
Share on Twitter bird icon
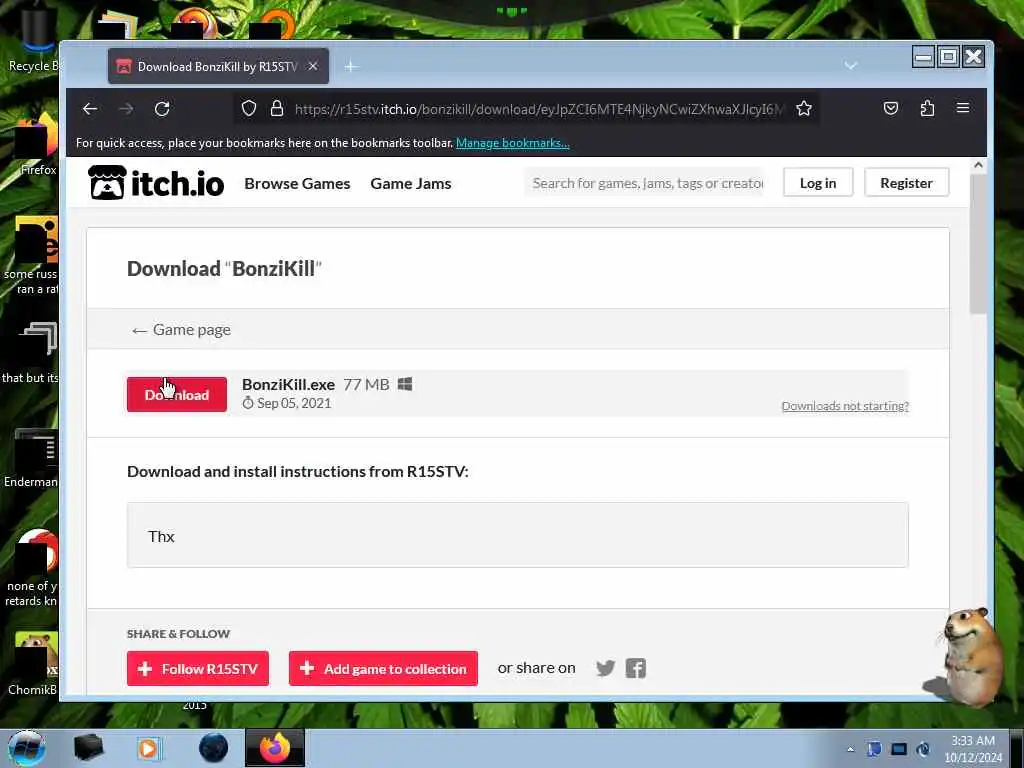(x=605, y=668)
